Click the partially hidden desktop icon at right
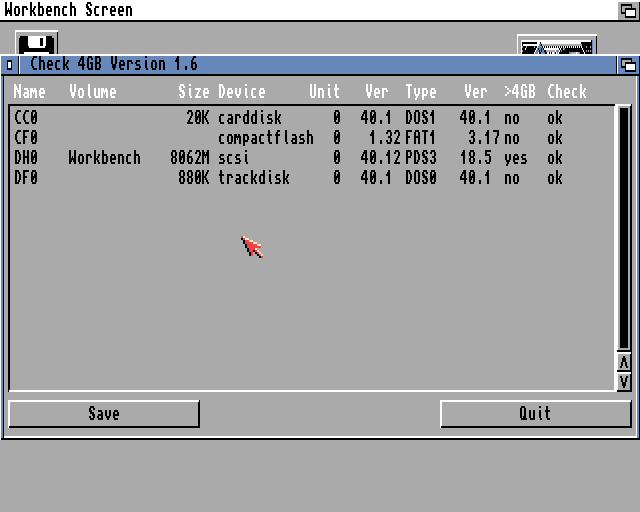 (x=556, y=46)
